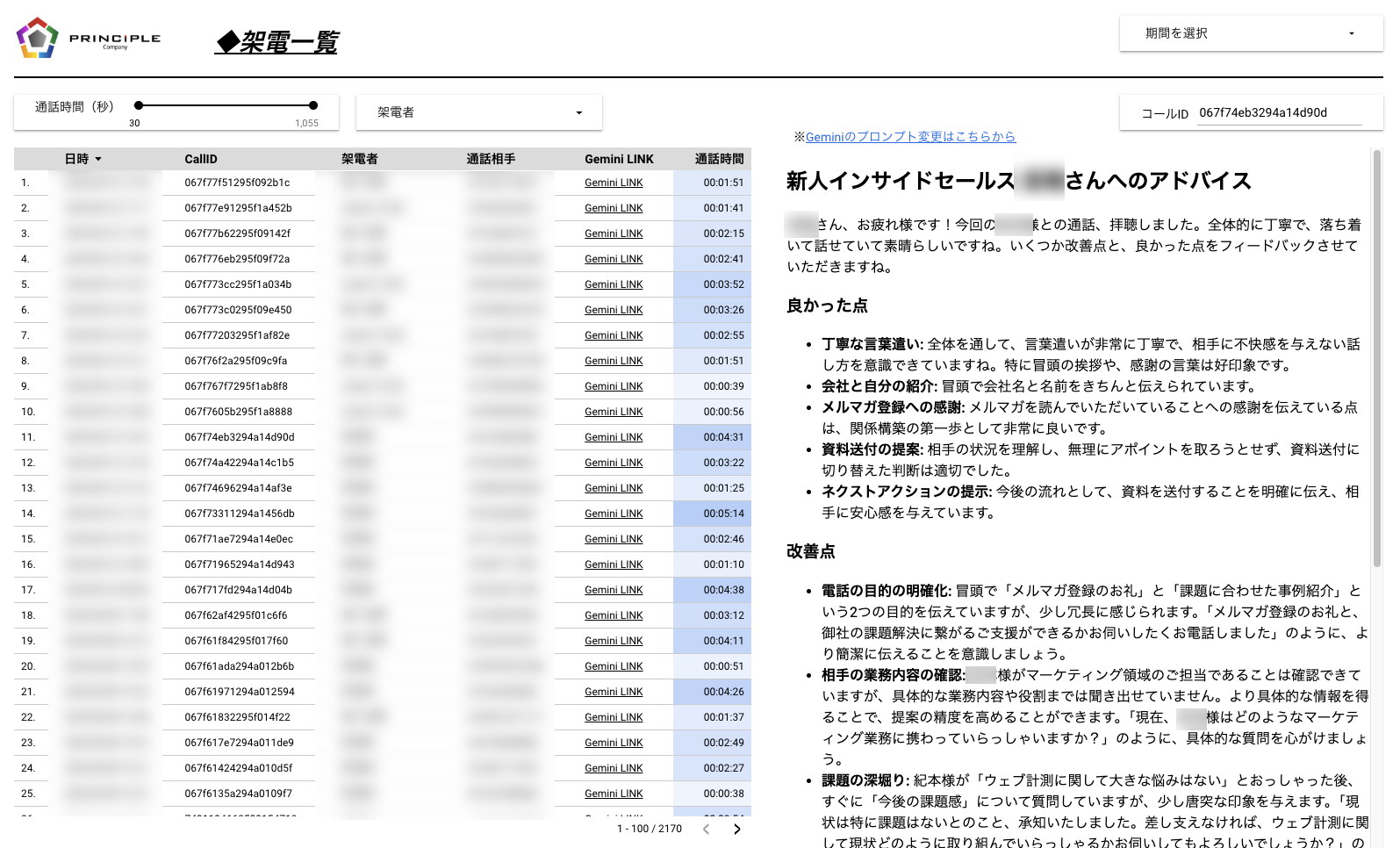Open the Geminiのプロンプト変更はこちらから link

coord(910,137)
